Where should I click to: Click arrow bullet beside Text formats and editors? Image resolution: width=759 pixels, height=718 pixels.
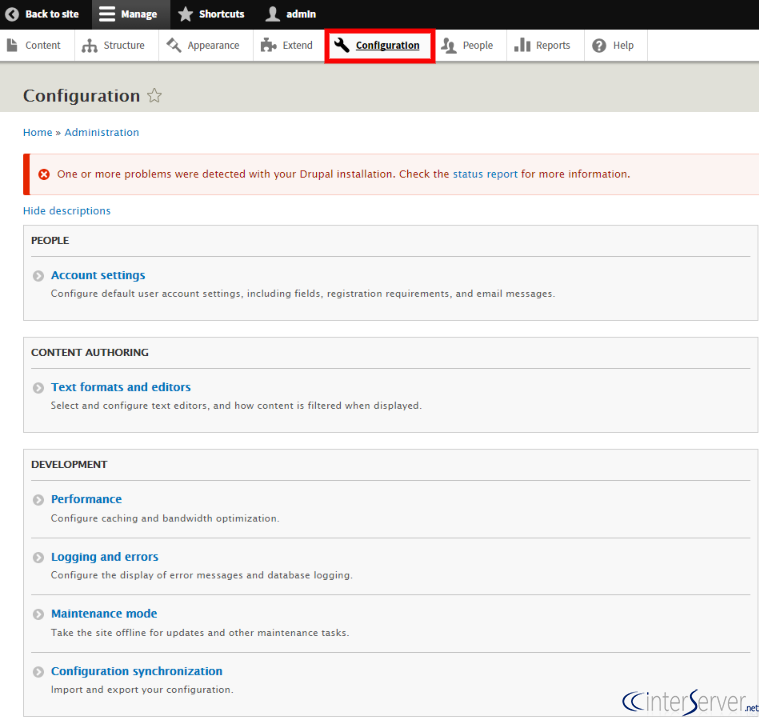point(38,388)
